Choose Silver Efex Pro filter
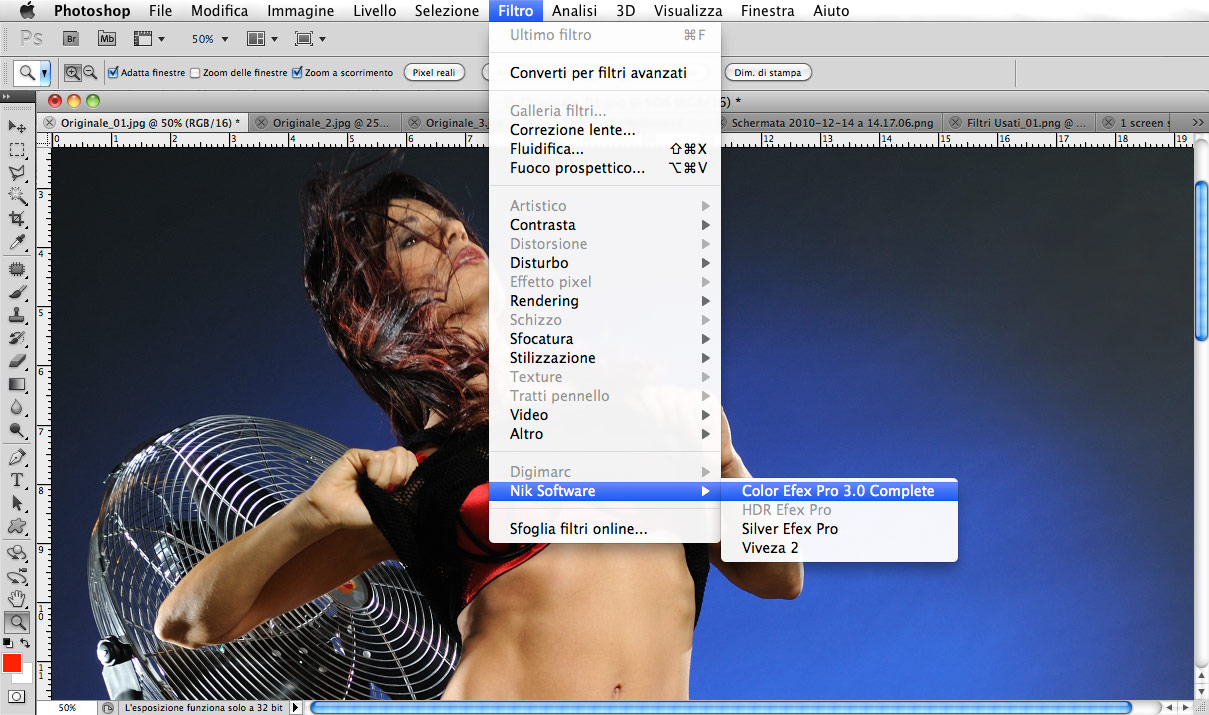1209x715 pixels. [839, 529]
